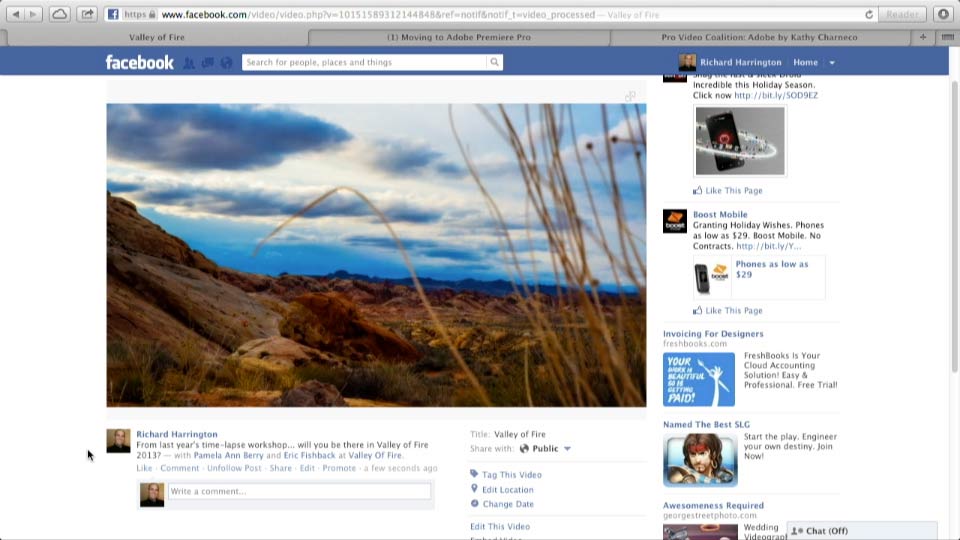
Task: Click the Safari share icon
Action: [x=88, y=14]
